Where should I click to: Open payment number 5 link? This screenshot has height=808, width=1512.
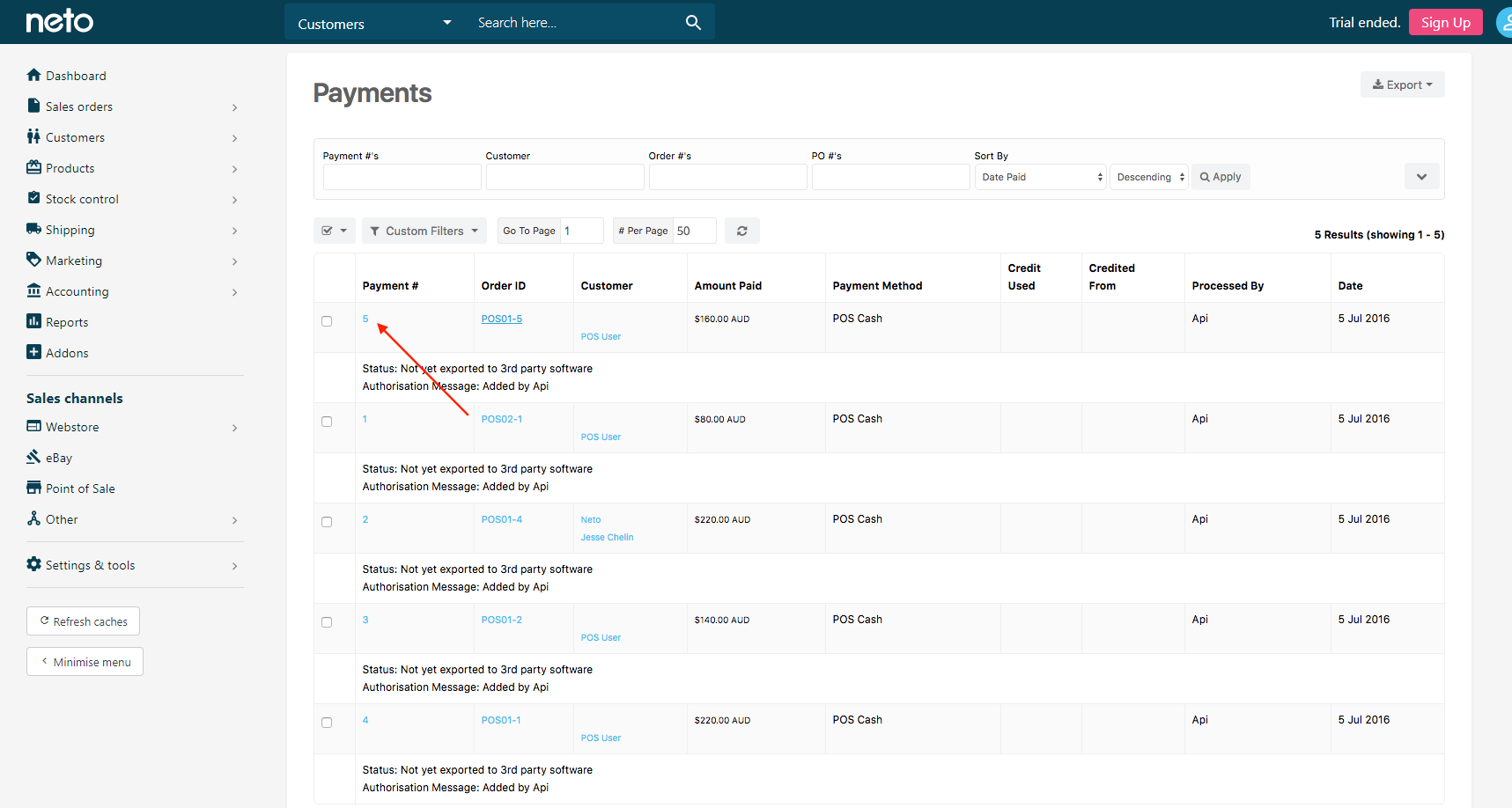[x=365, y=319]
